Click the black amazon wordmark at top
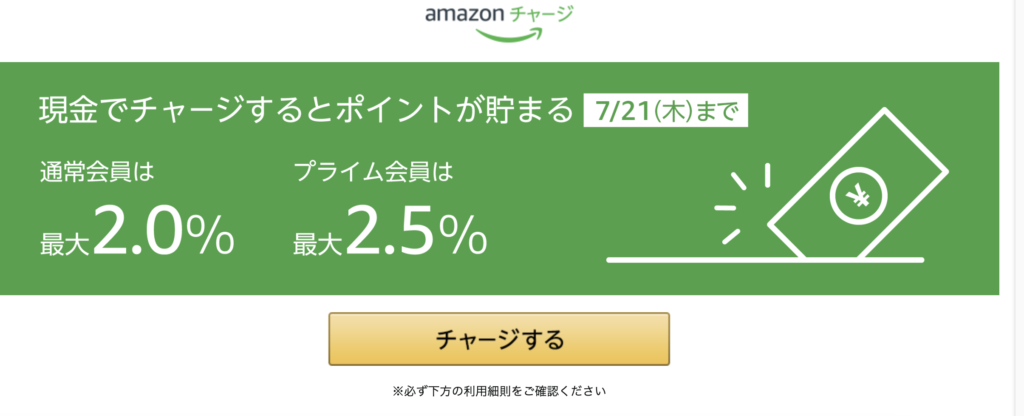 [466, 15]
